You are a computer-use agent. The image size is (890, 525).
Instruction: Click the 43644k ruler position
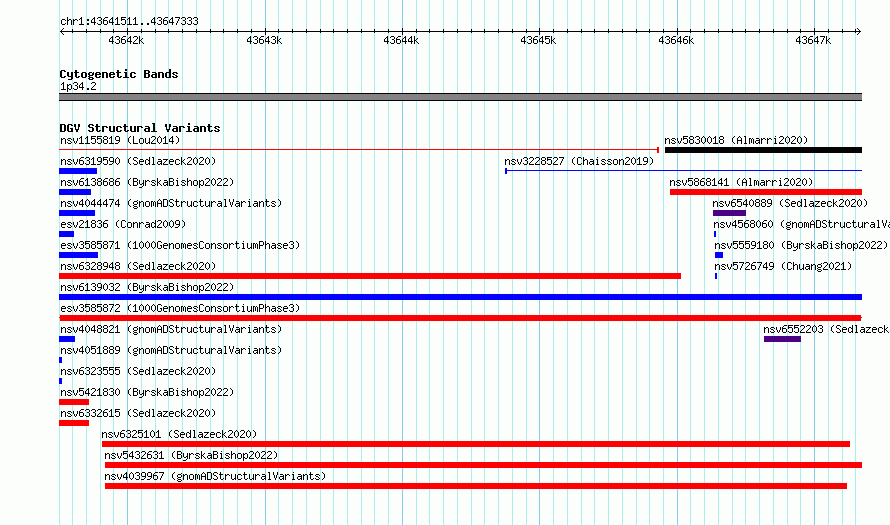click(401, 40)
